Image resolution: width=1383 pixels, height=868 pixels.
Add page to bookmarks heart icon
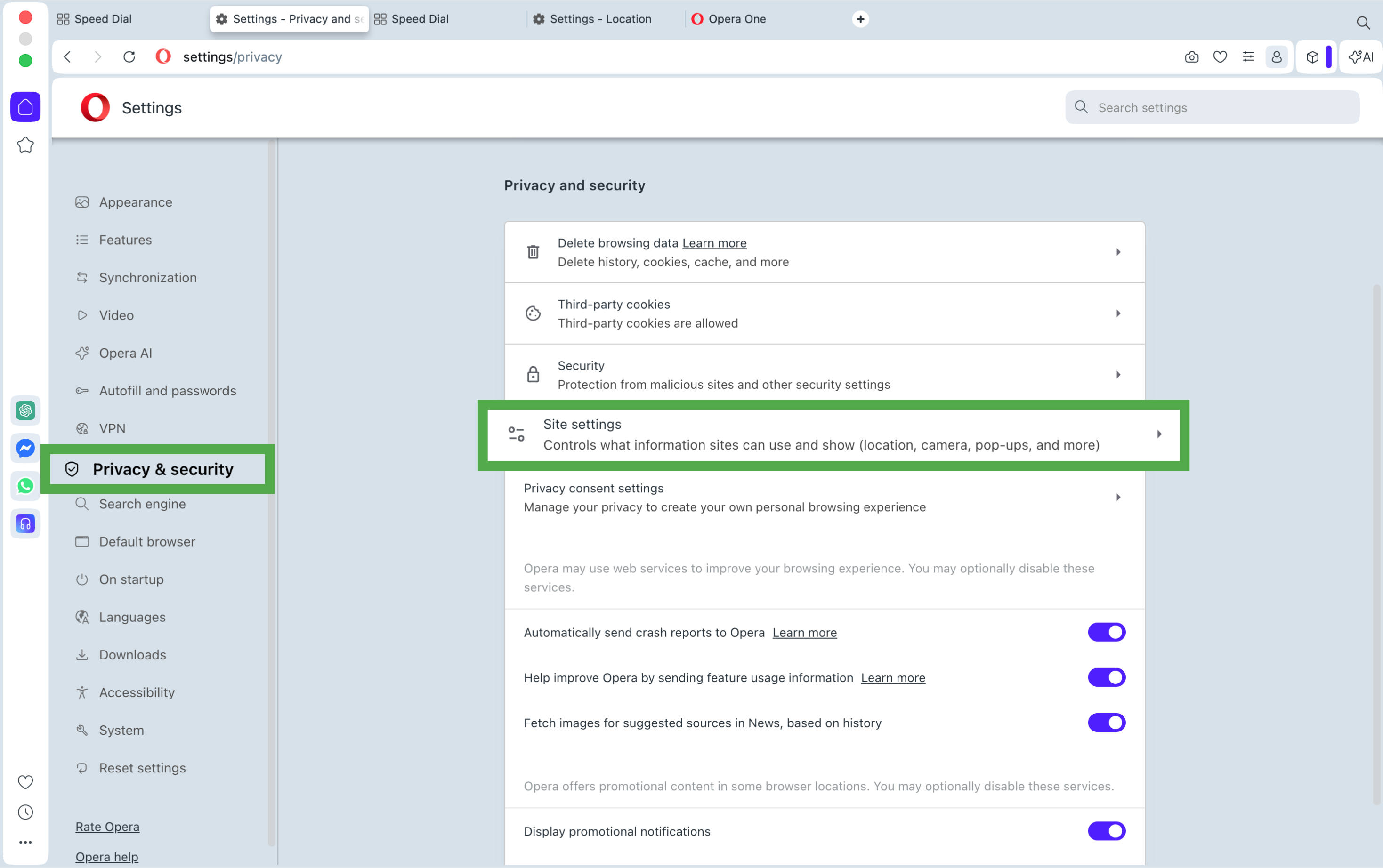(1220, 57)
